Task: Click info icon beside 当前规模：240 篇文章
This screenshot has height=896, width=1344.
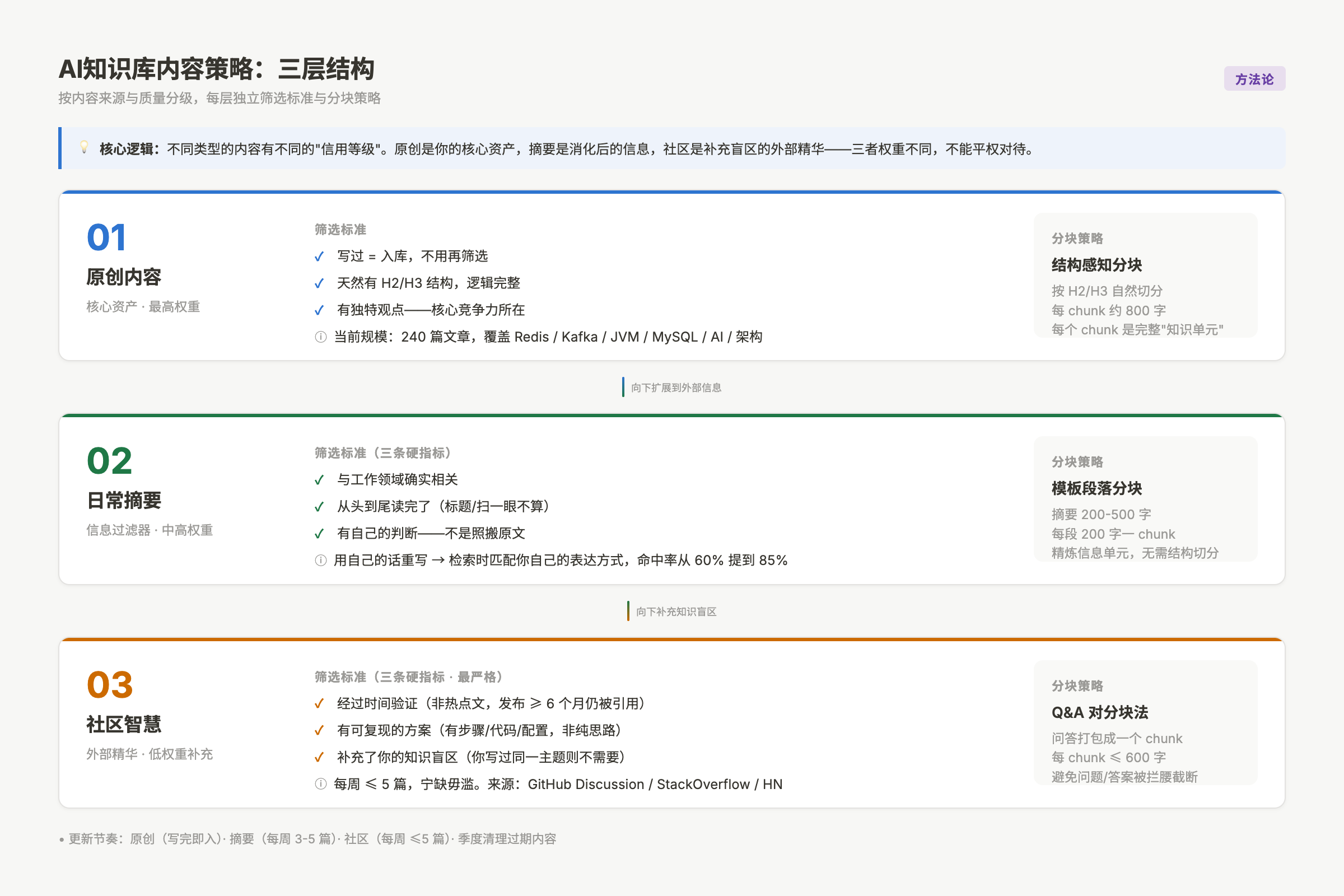Action: pos(320,337)
